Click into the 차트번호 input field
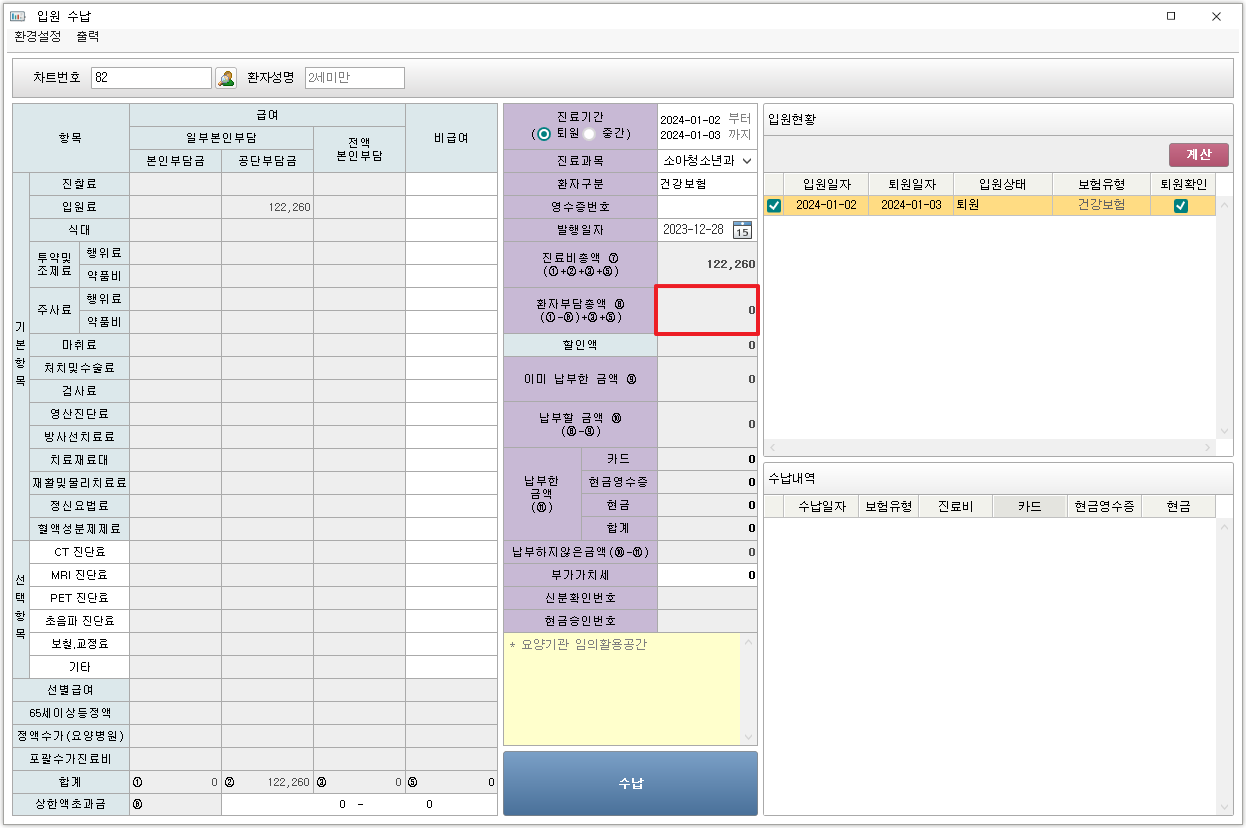 coord(150,78)
